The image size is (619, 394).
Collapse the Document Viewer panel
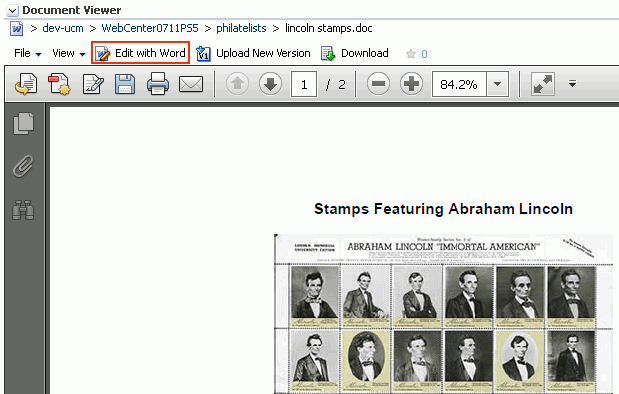click(12, 10)
